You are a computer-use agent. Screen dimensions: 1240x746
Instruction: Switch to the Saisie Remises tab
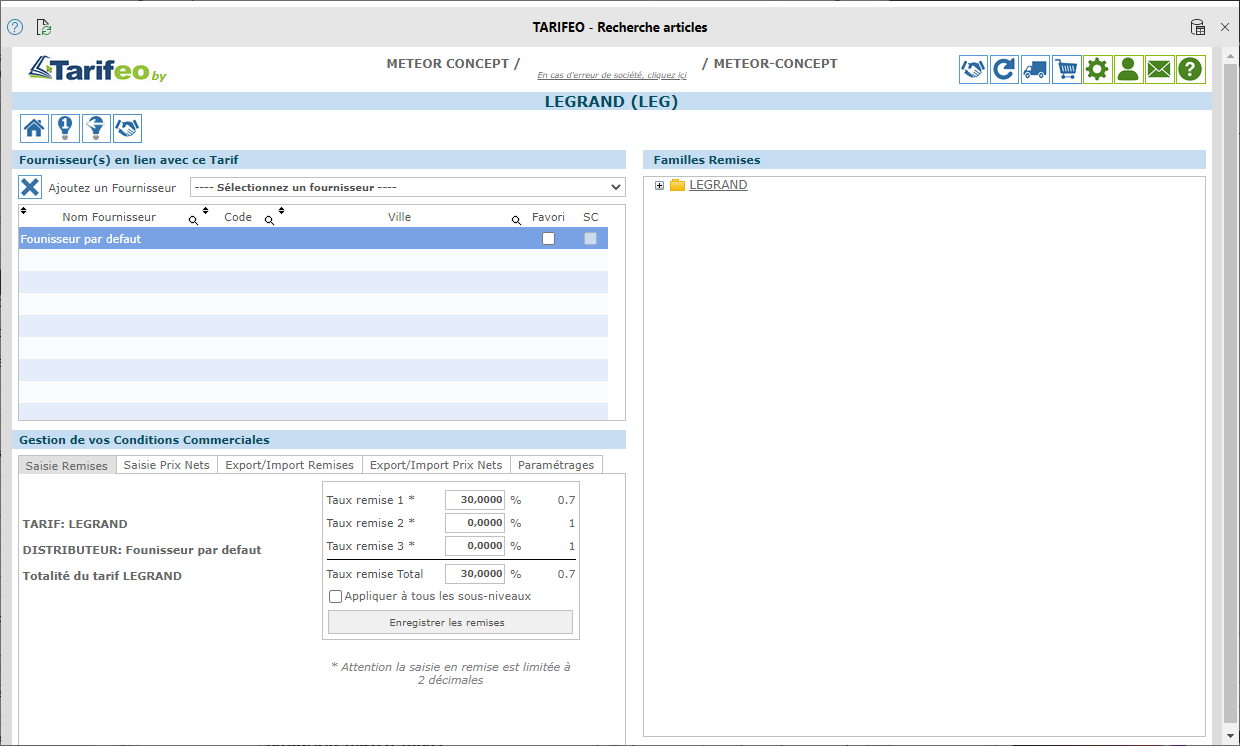67,465
